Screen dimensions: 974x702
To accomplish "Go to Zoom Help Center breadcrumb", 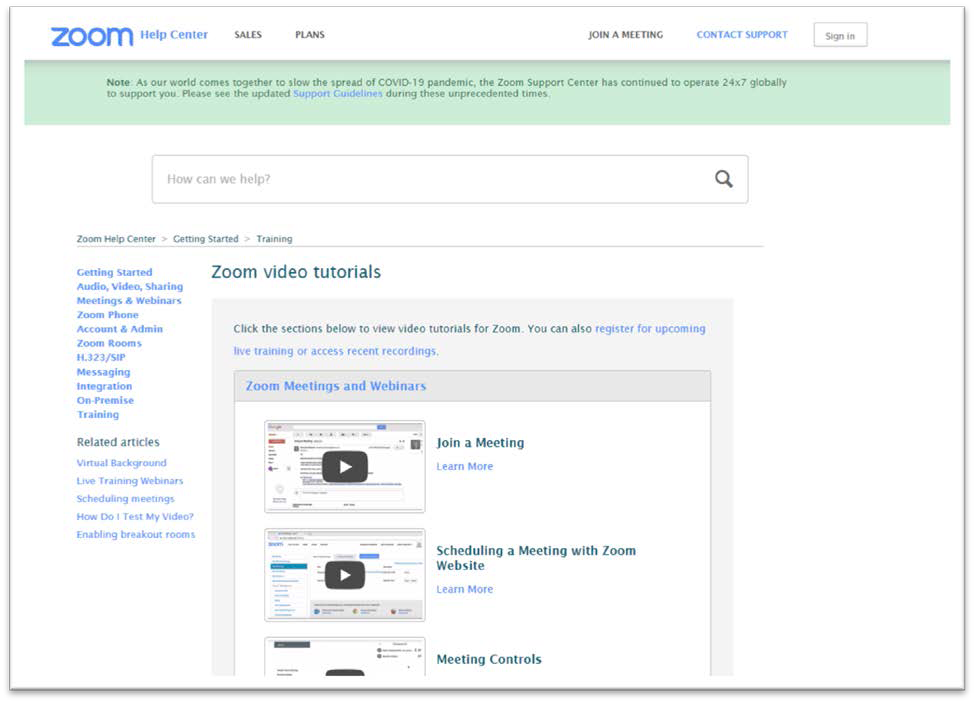I will click(x=116, y=239).
